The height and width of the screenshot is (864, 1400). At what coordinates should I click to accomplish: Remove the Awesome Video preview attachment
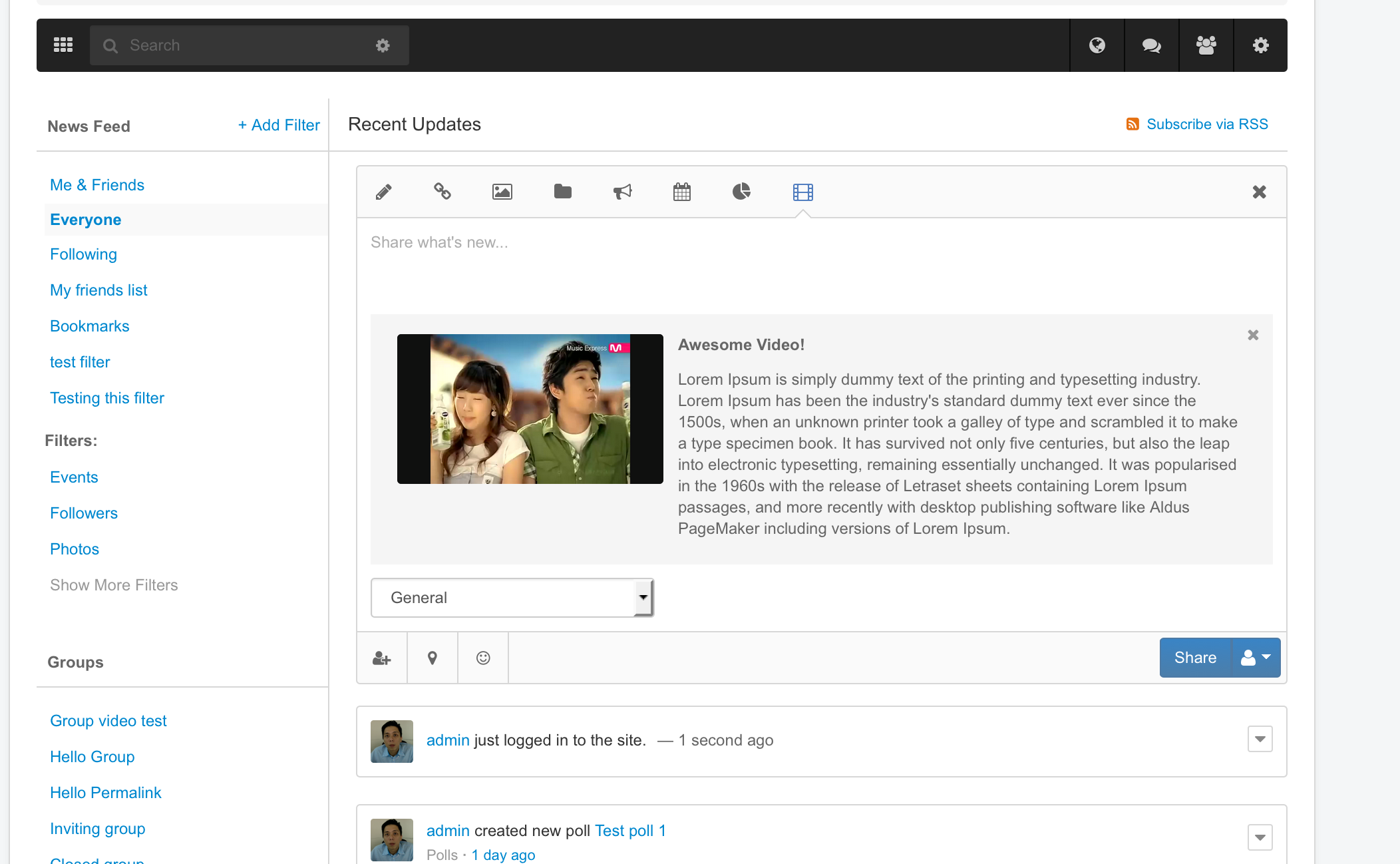[x=1253, y=335]
